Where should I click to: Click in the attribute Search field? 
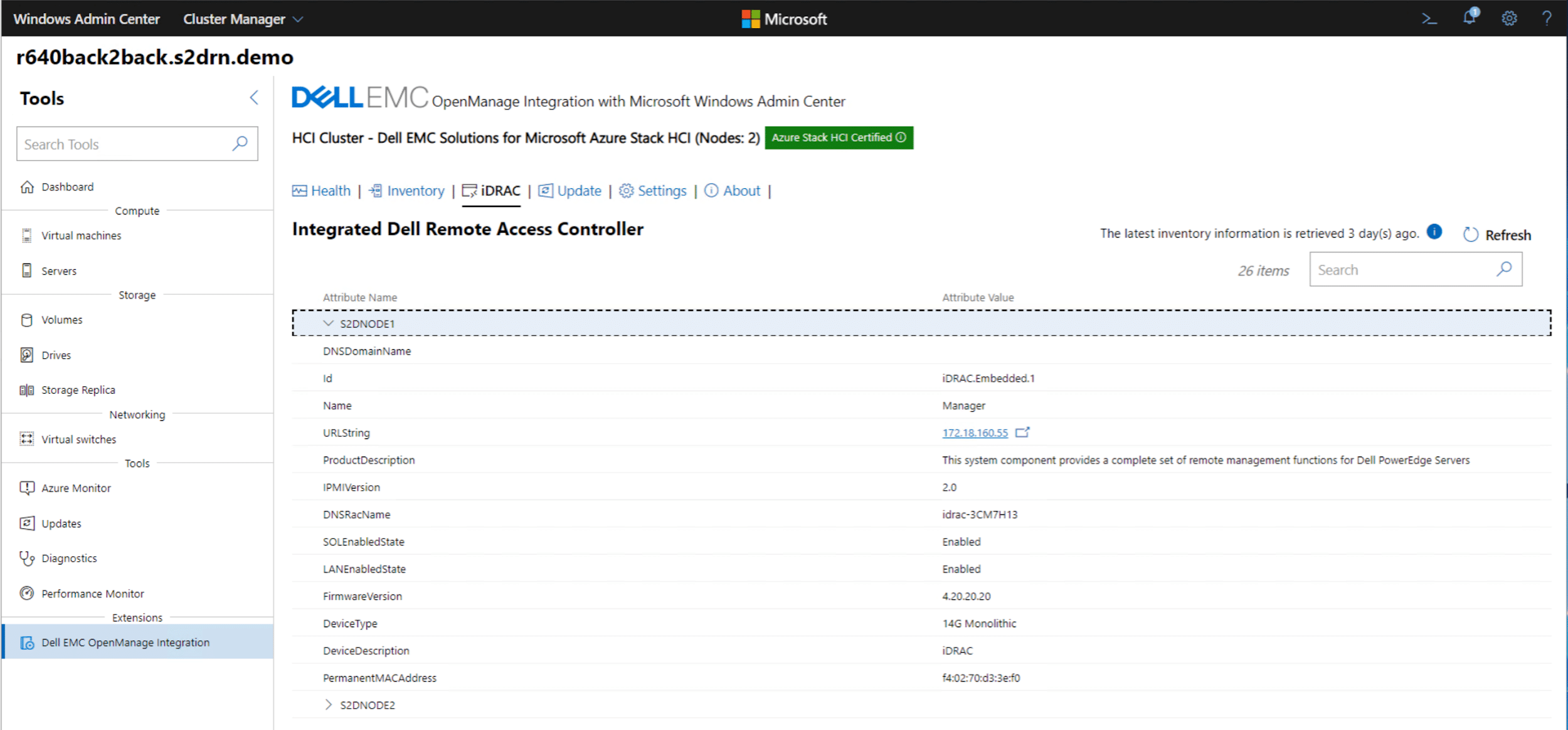click(1416, 270)
